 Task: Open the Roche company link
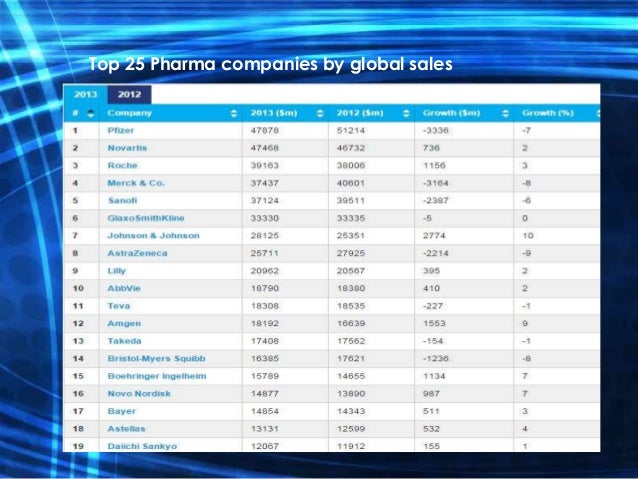pyautogui.click(x=122, y=166)
